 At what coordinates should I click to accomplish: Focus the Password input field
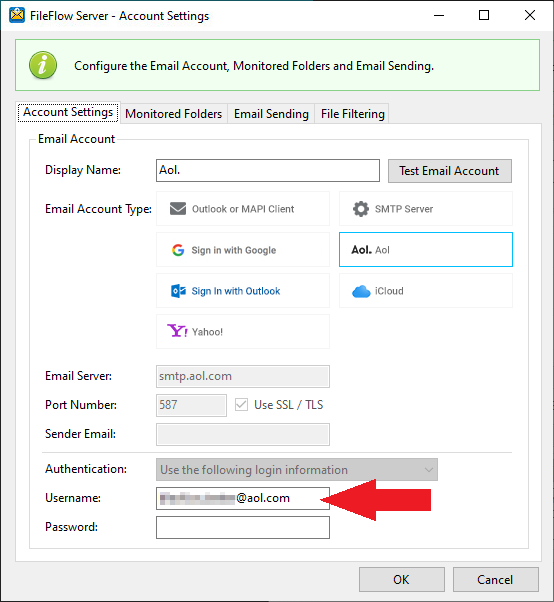(243, 528)
